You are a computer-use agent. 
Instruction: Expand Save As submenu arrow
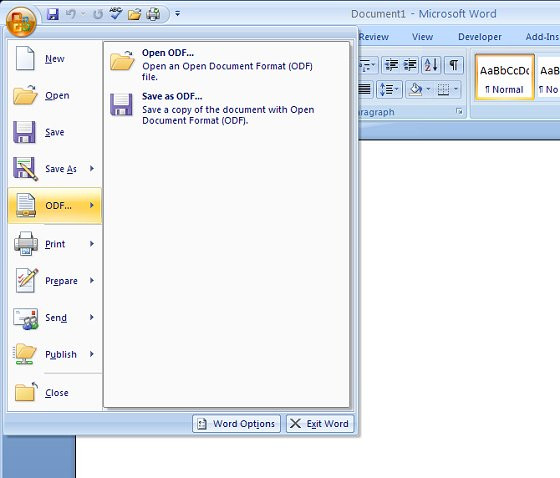pos(92,169)
